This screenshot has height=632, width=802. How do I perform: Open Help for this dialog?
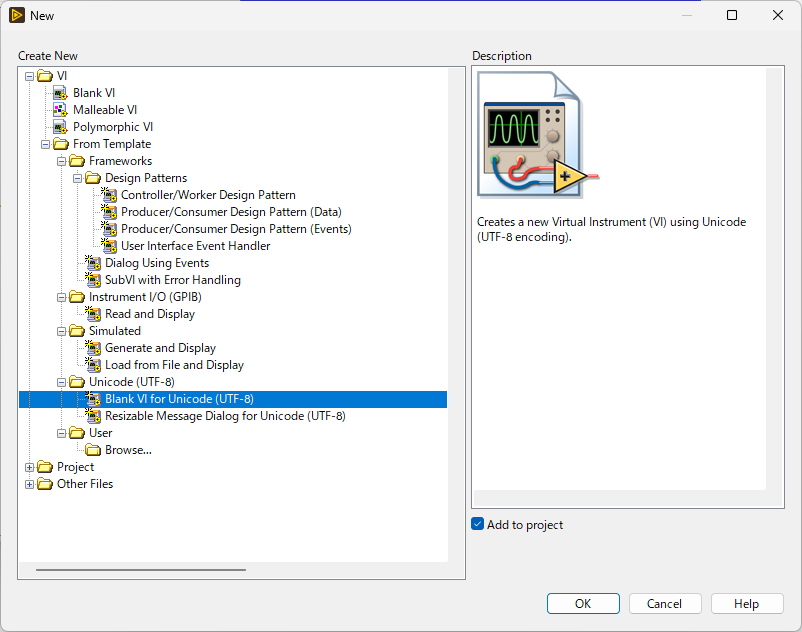pyautogui.click(x=747, y=604)
